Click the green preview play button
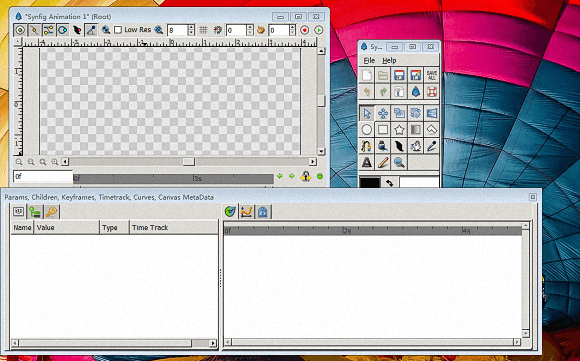The image size is (580, 361). [318, 30]
